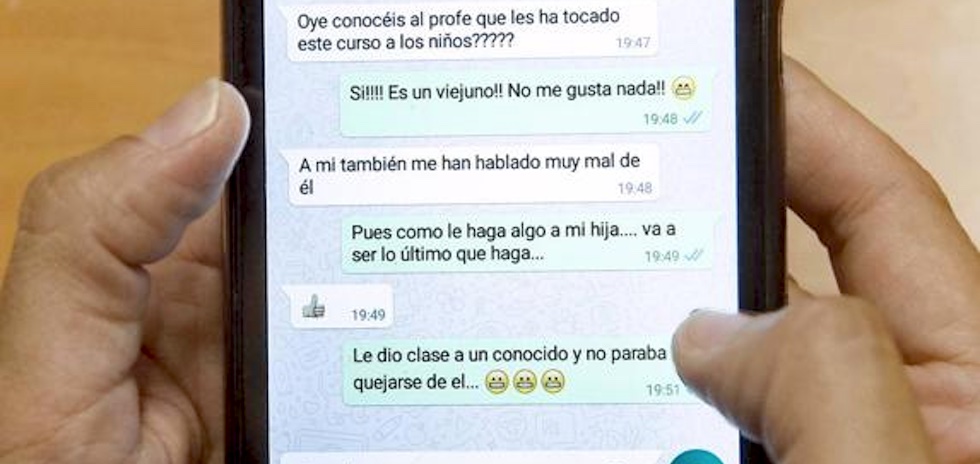Select the message 'A mi también me han hablado'
This screenshot has height=464, width=980.
tap(472, 175)
